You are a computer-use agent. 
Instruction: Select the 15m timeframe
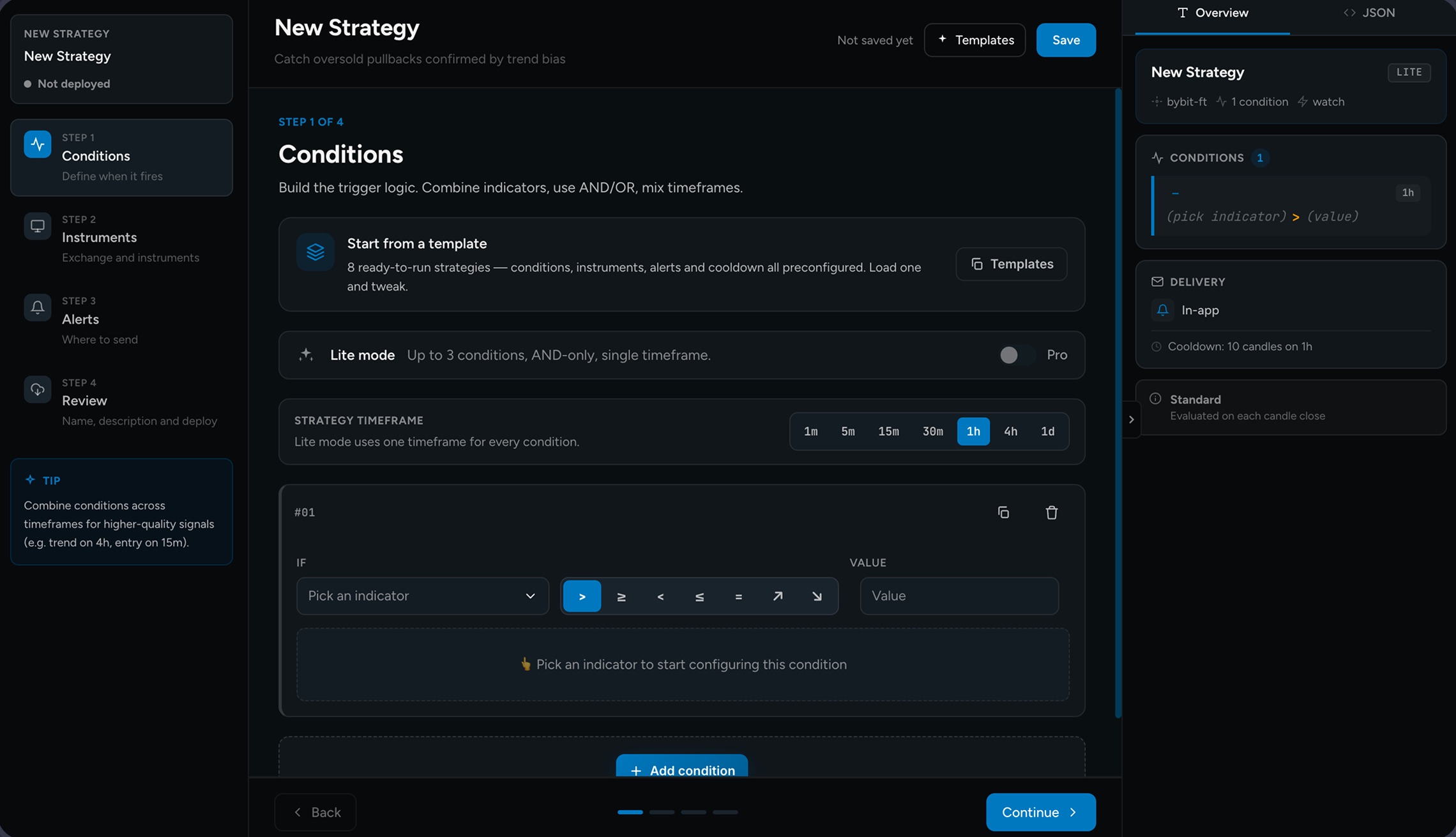click(x=888, y=431)
